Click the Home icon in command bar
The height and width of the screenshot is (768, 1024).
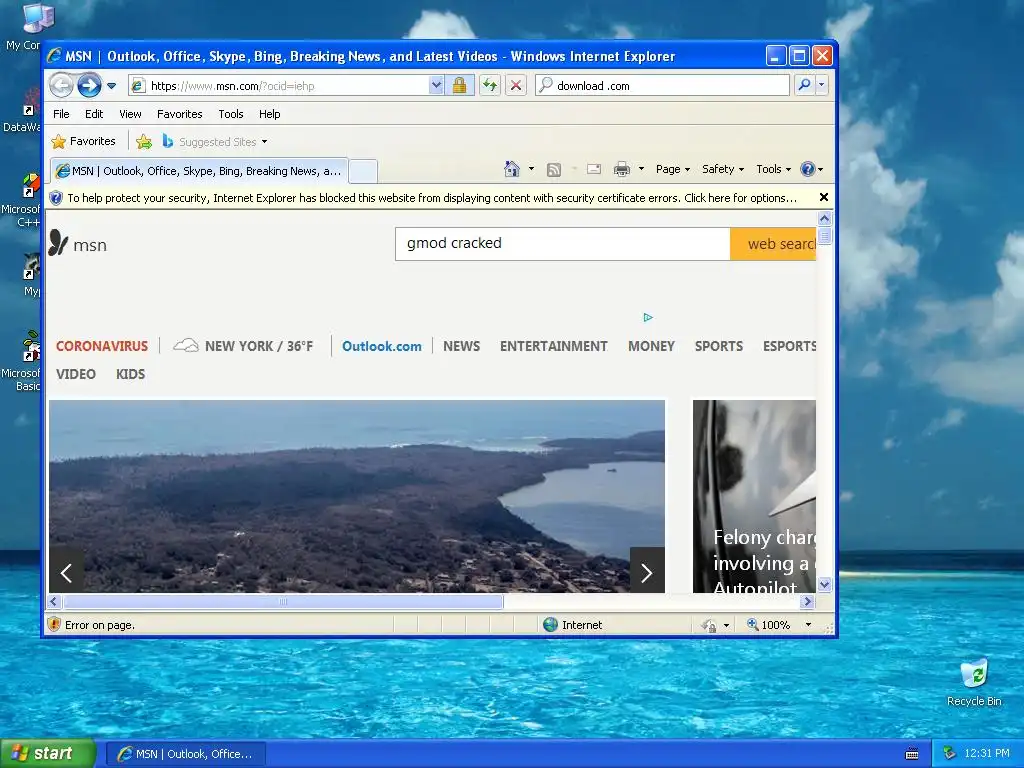click(x=511, y=169)
